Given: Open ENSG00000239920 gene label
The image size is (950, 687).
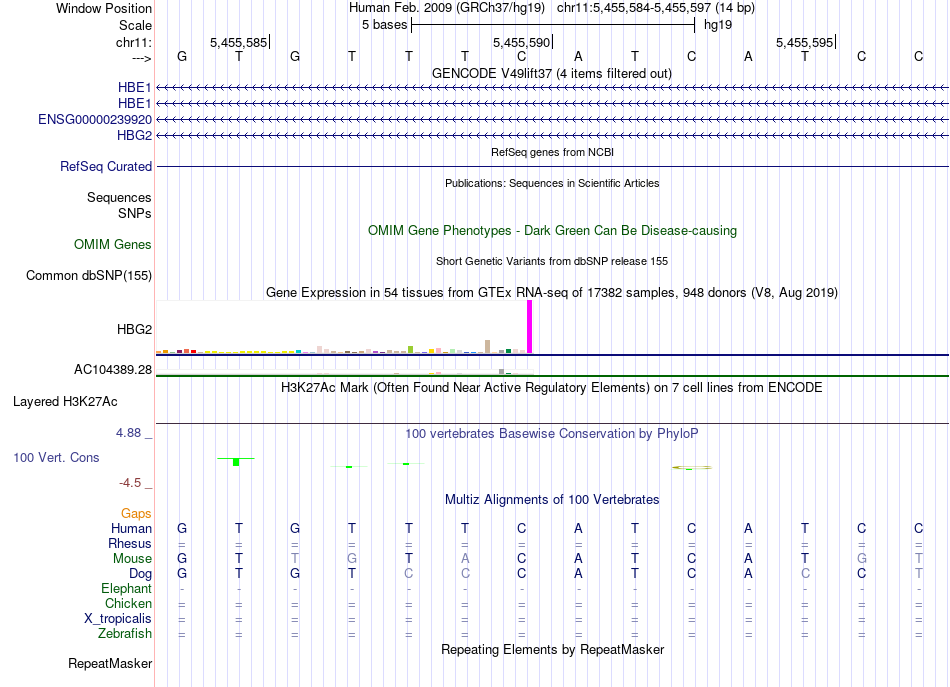Looking at the screenshot, I should coord(95,119).
